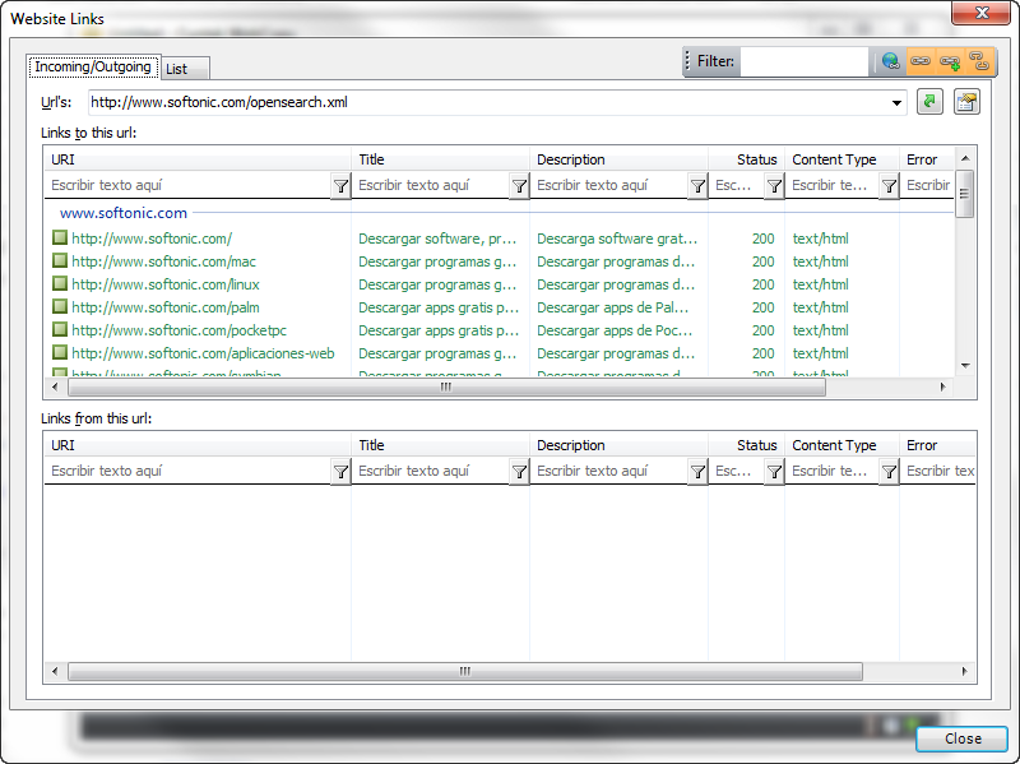Image resolution: width=1020 pixels, height=764 pixels.
Task: Click title 'Descargar software, pr…' in first row
Action: 438,239
